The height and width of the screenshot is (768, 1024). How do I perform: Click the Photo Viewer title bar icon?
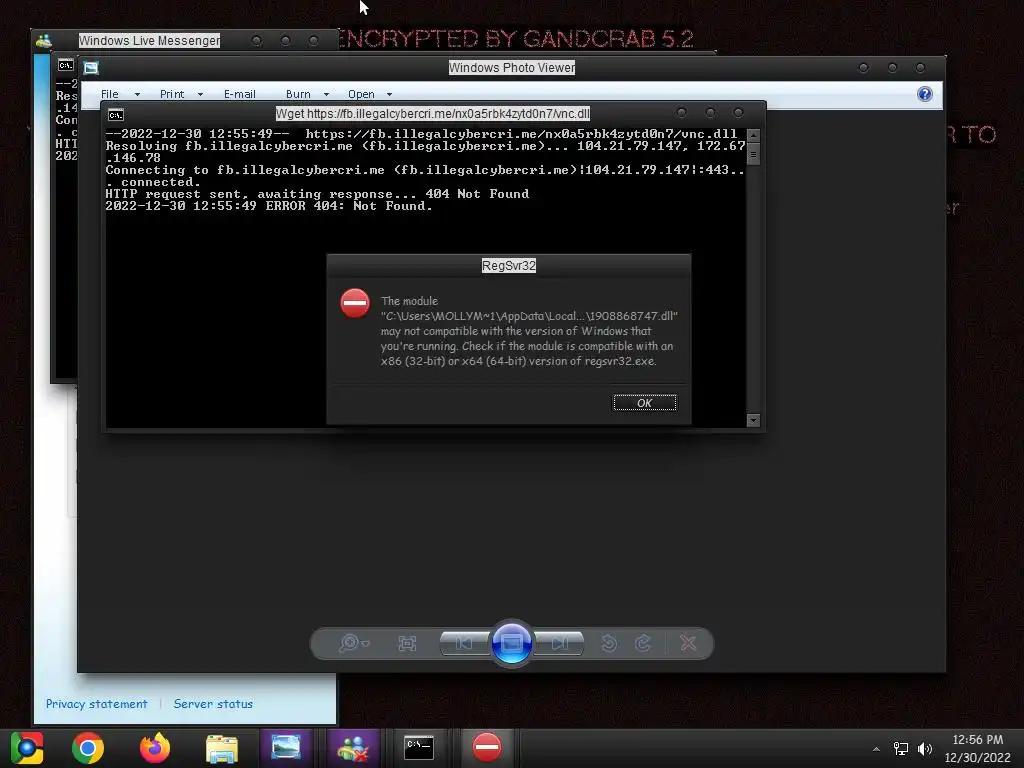tap(91, 68)
